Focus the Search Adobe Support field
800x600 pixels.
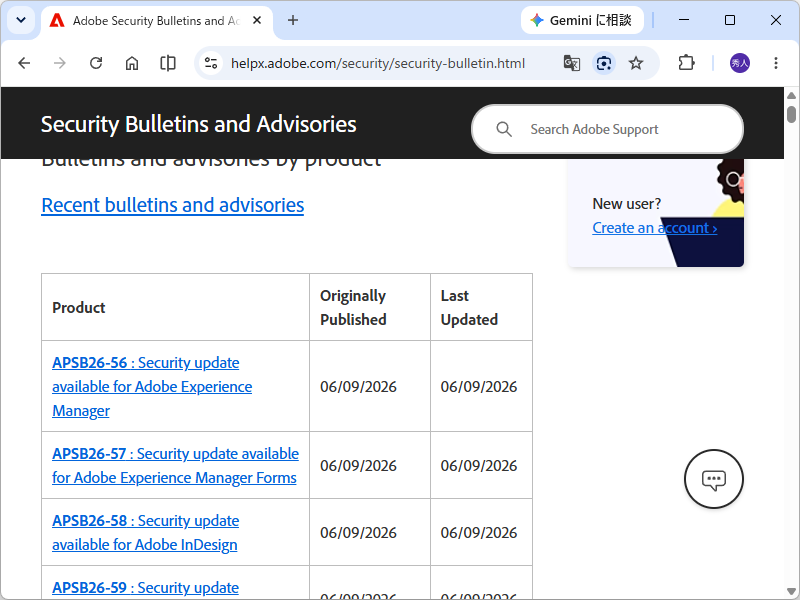tap(607, 129)
